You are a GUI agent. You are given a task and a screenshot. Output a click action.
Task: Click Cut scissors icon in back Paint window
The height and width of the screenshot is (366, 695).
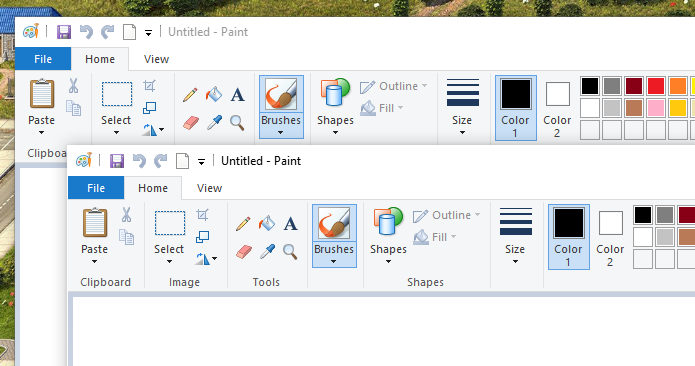pyautogui.click(x=74, y=86)
